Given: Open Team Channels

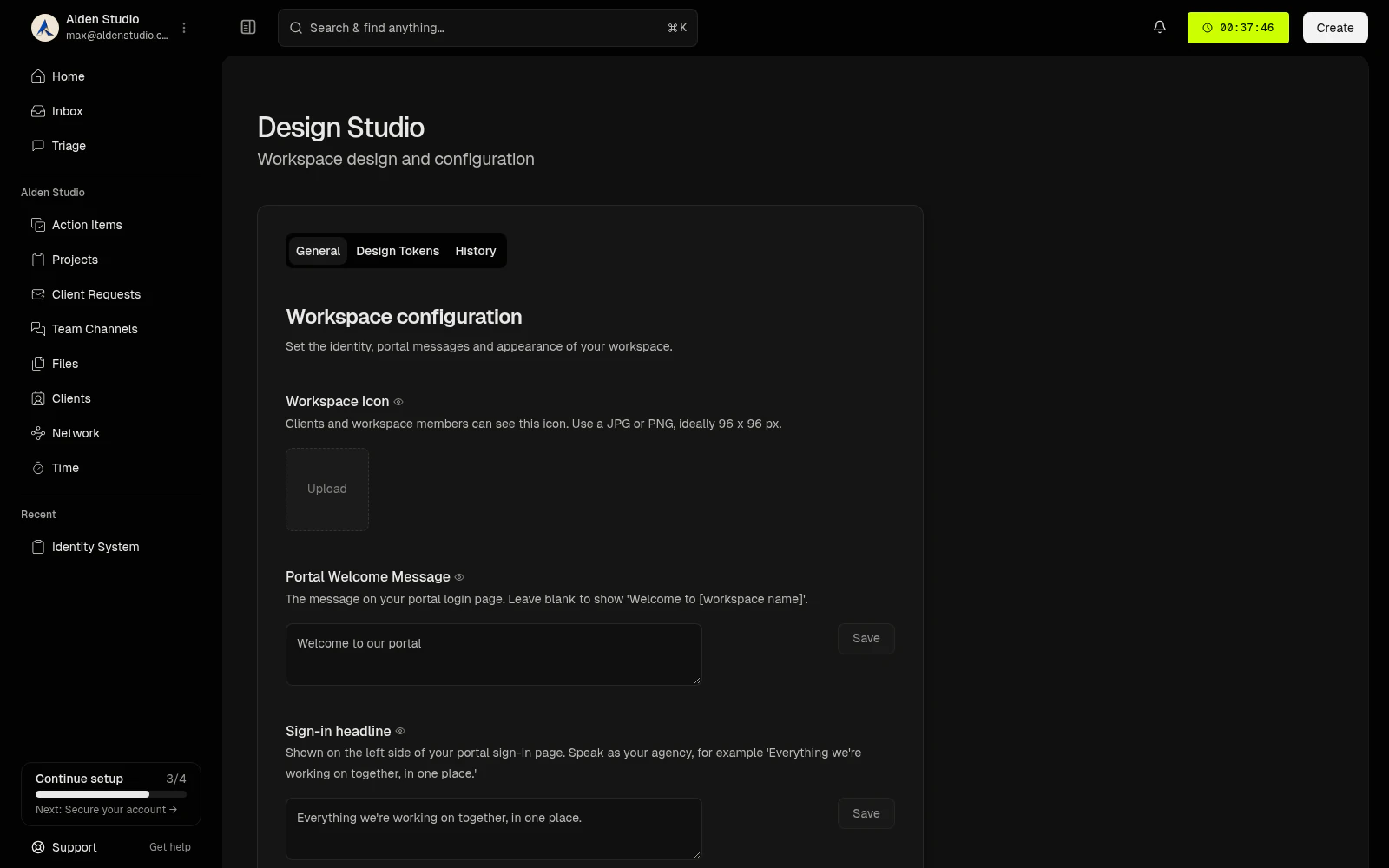Looking at the screenshot, I should [111, 329].
